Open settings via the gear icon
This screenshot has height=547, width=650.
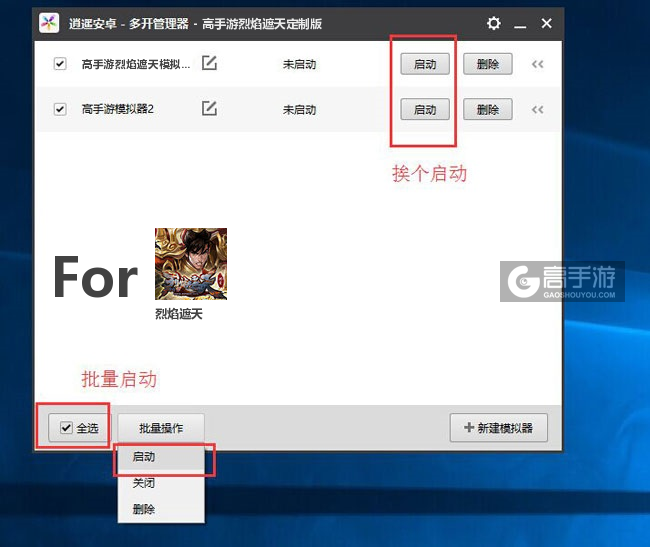coord(493,23)
